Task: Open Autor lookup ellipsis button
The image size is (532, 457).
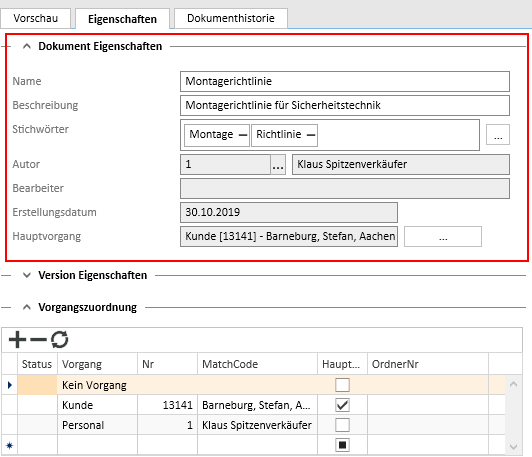Action: tap(278, 165)
